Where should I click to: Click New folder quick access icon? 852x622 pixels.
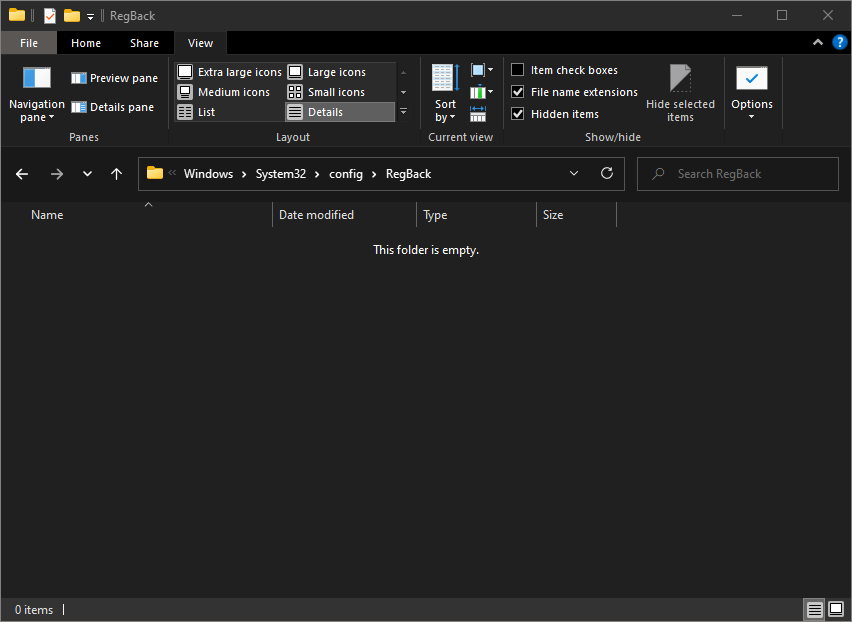click(x=72, y=16)
